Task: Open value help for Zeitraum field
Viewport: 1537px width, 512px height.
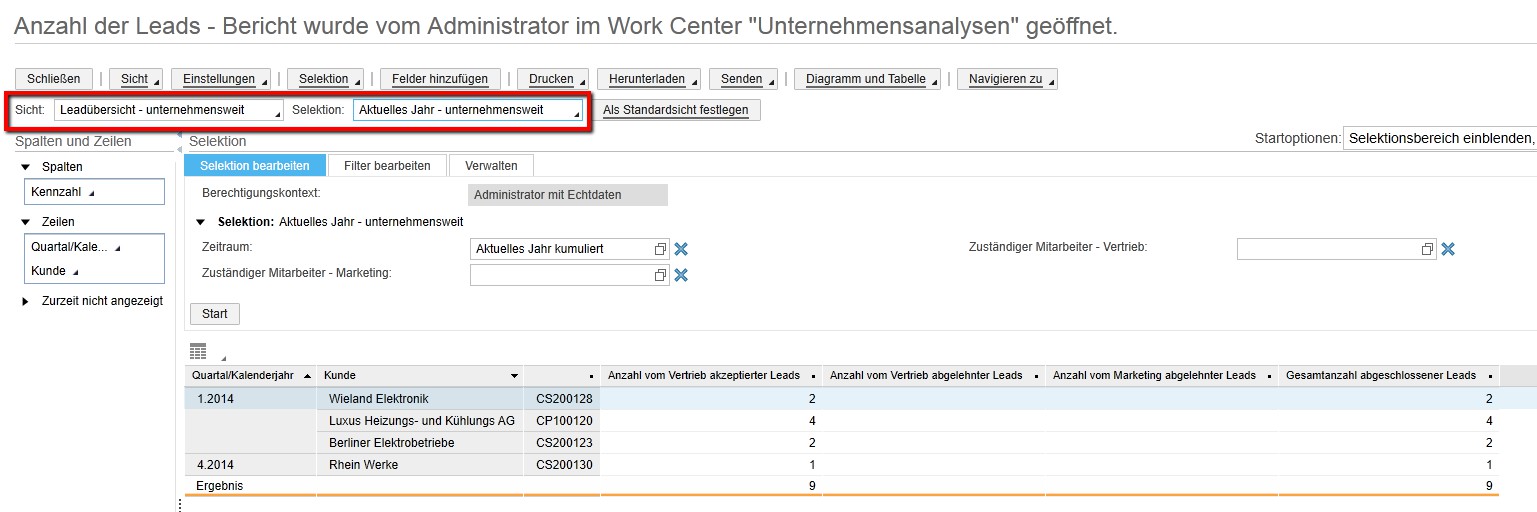Action: [x=660, y=249]
